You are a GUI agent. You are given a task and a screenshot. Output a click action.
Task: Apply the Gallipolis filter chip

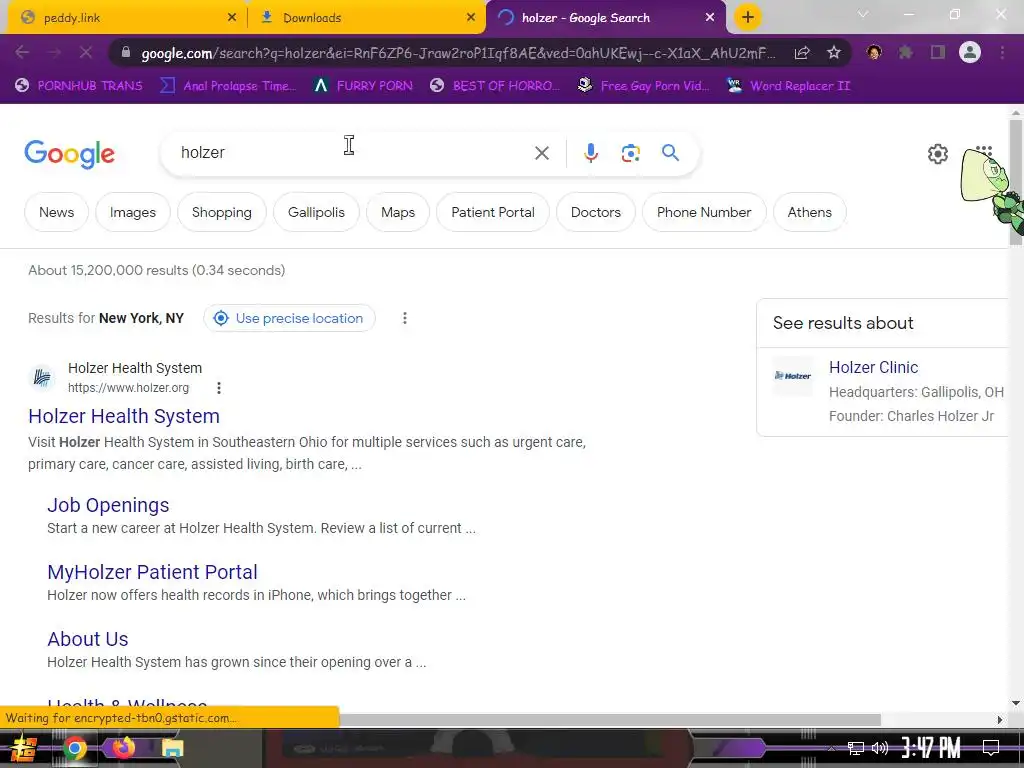click(x=316, y=212)
